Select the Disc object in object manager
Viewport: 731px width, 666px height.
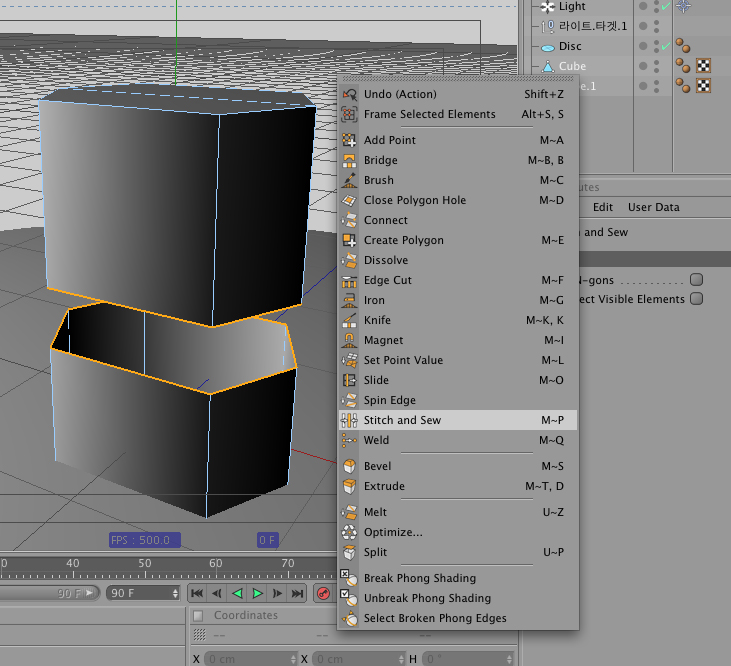click(x=570, y=46)
